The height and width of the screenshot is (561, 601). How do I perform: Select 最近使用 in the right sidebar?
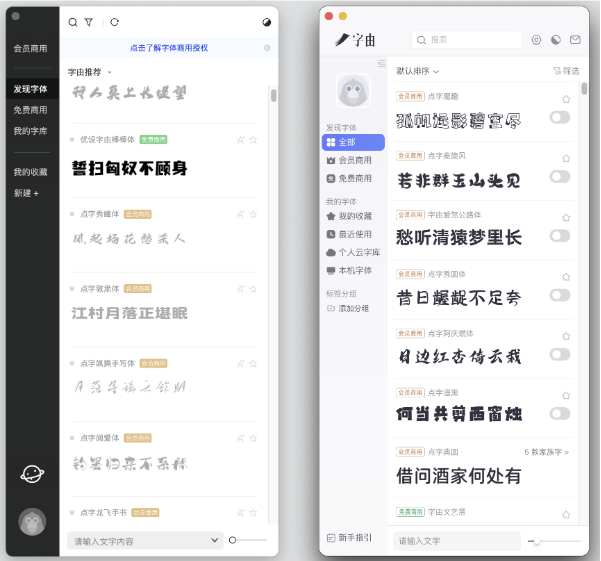[x=358, y=234]
